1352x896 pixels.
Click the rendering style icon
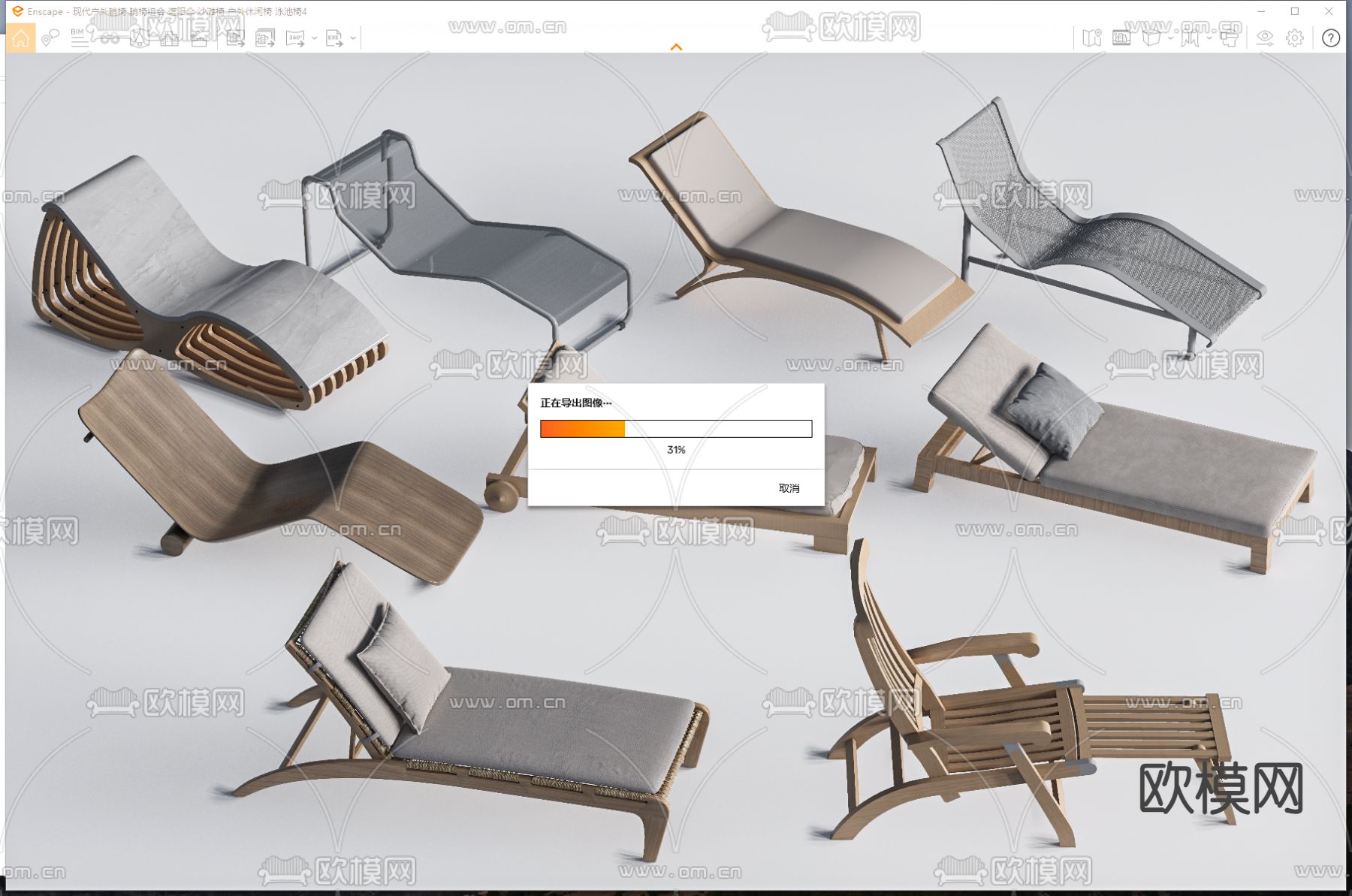point(1190,38)
